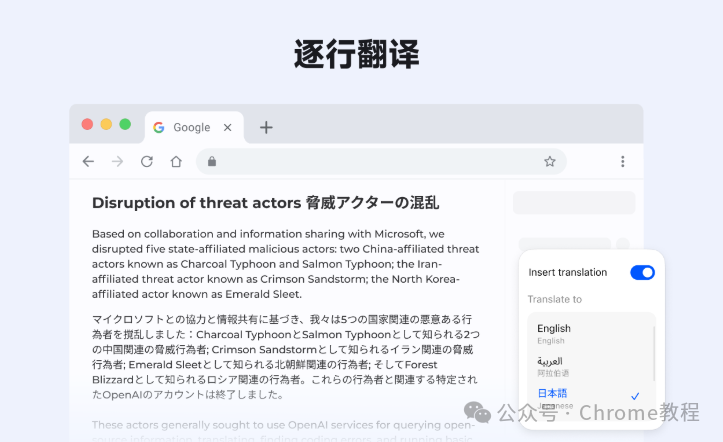Close the Google tab
The width and height of the screenshot is (723, 442).
(227, 128)
